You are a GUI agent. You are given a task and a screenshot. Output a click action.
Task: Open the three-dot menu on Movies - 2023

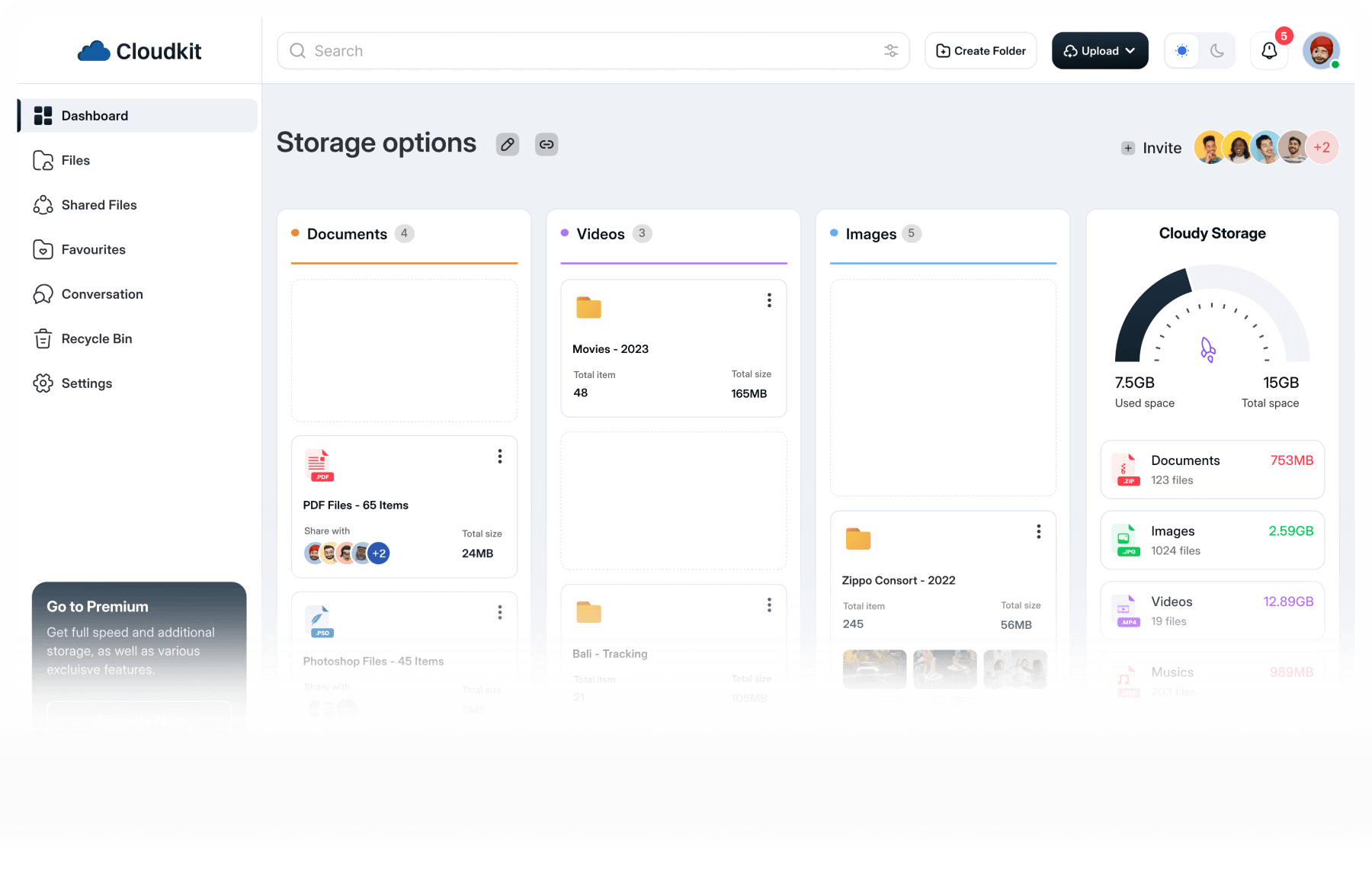click(769, 300)
